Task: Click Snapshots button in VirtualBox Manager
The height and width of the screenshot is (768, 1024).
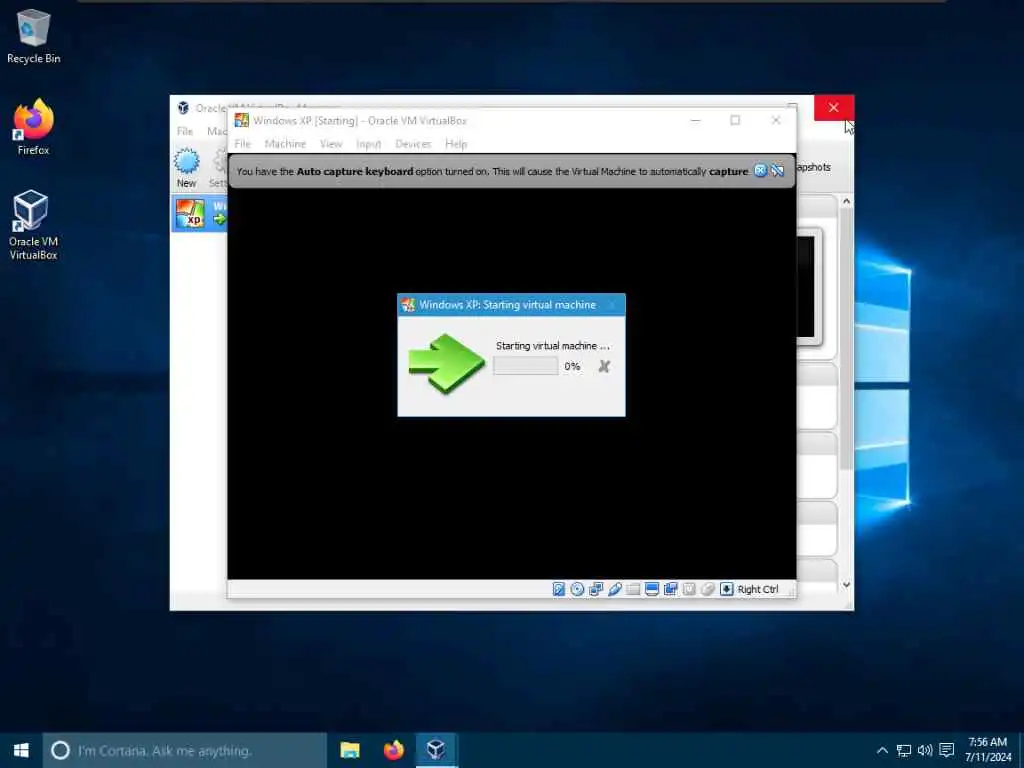Action: (x=814, y=167)
